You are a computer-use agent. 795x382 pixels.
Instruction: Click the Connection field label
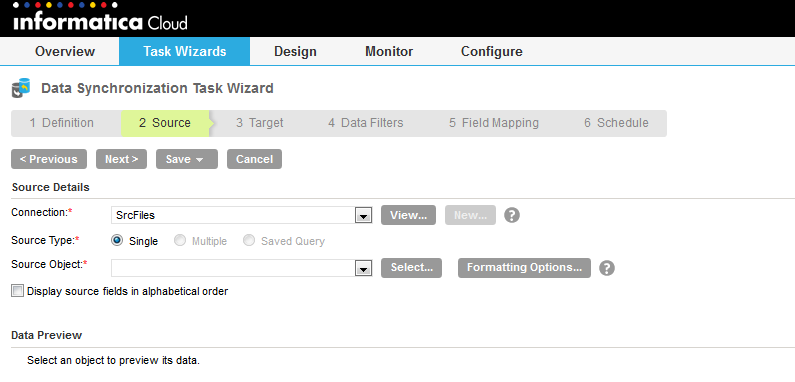pyautogui.click(x=42, y=212)
